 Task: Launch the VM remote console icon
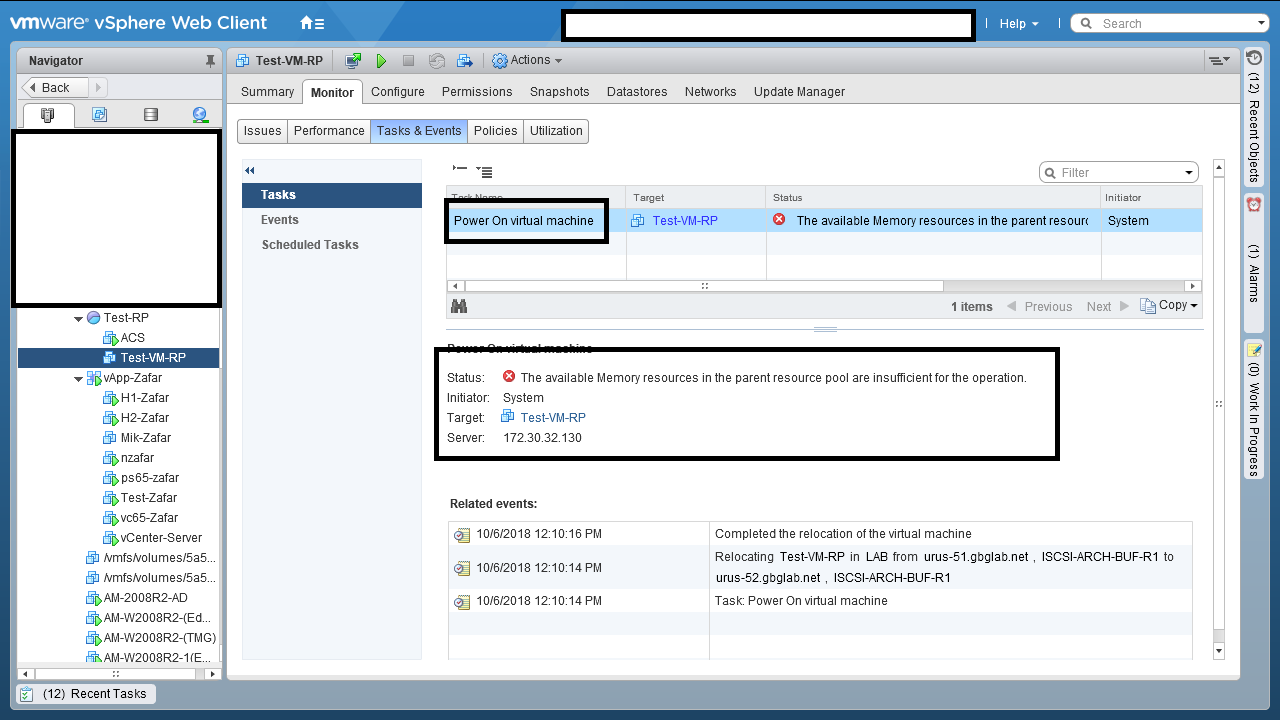pyautogui.click(x=353, y=61)
